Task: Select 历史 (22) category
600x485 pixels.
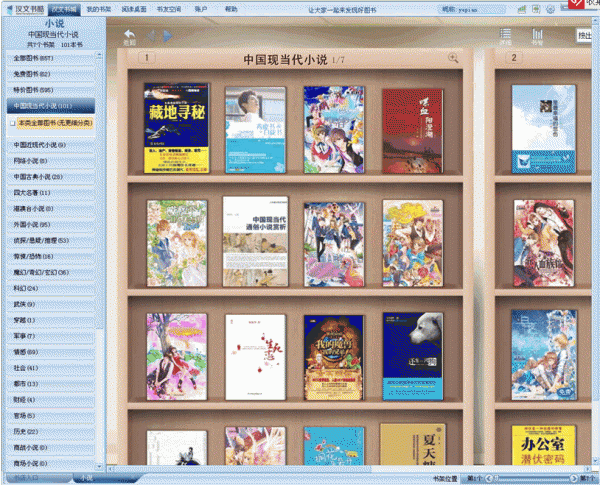Action: tap(51, 431)
